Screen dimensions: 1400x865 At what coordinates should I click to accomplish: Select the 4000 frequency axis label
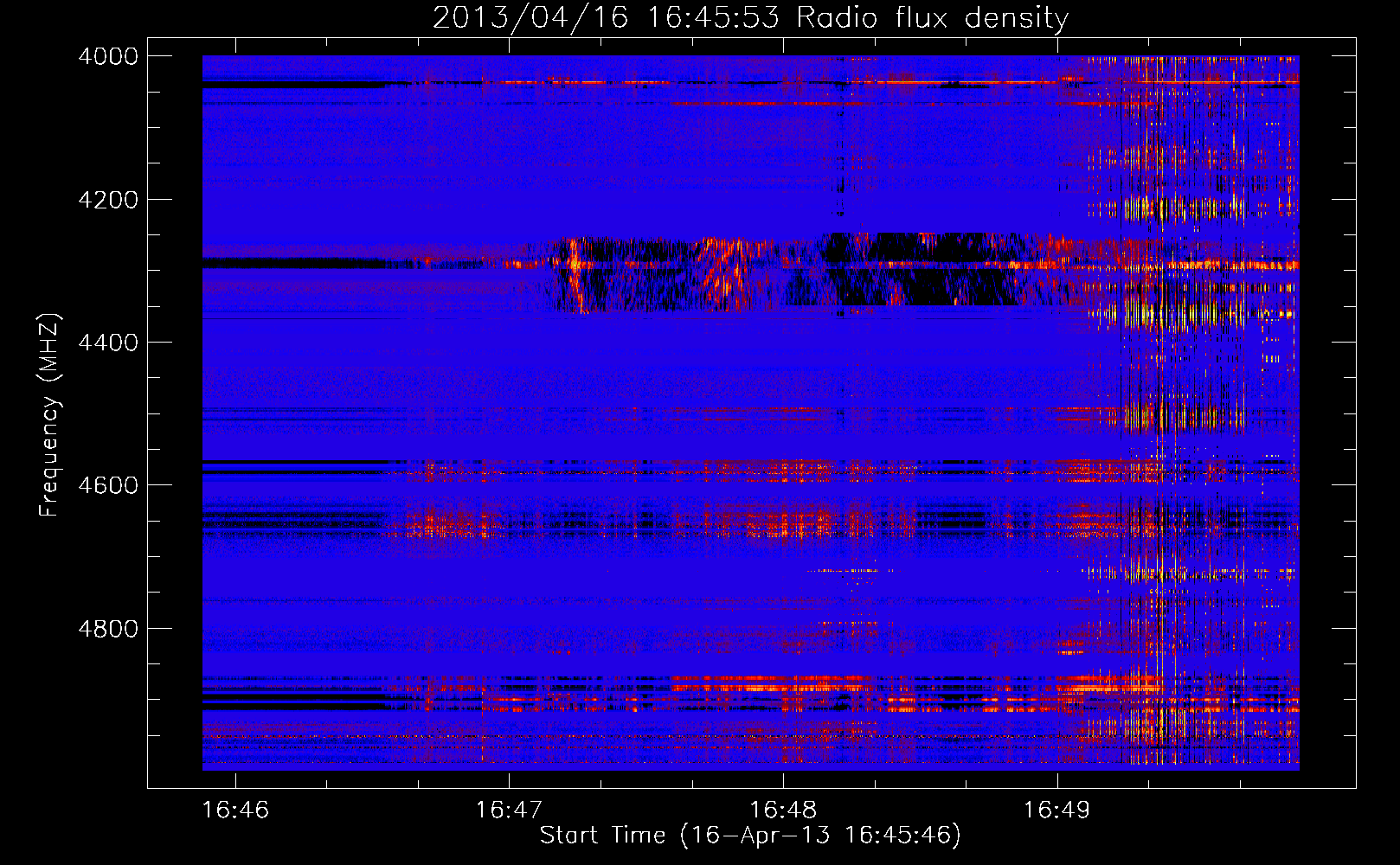click(x=108, y=56)
